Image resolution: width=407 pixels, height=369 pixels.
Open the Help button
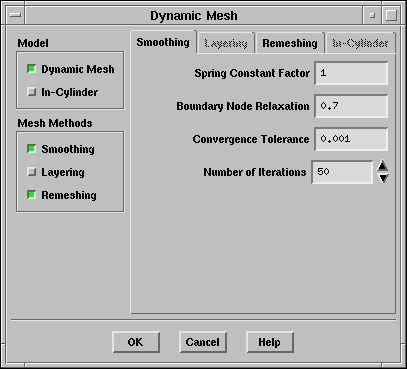click(x=270, y=342)
